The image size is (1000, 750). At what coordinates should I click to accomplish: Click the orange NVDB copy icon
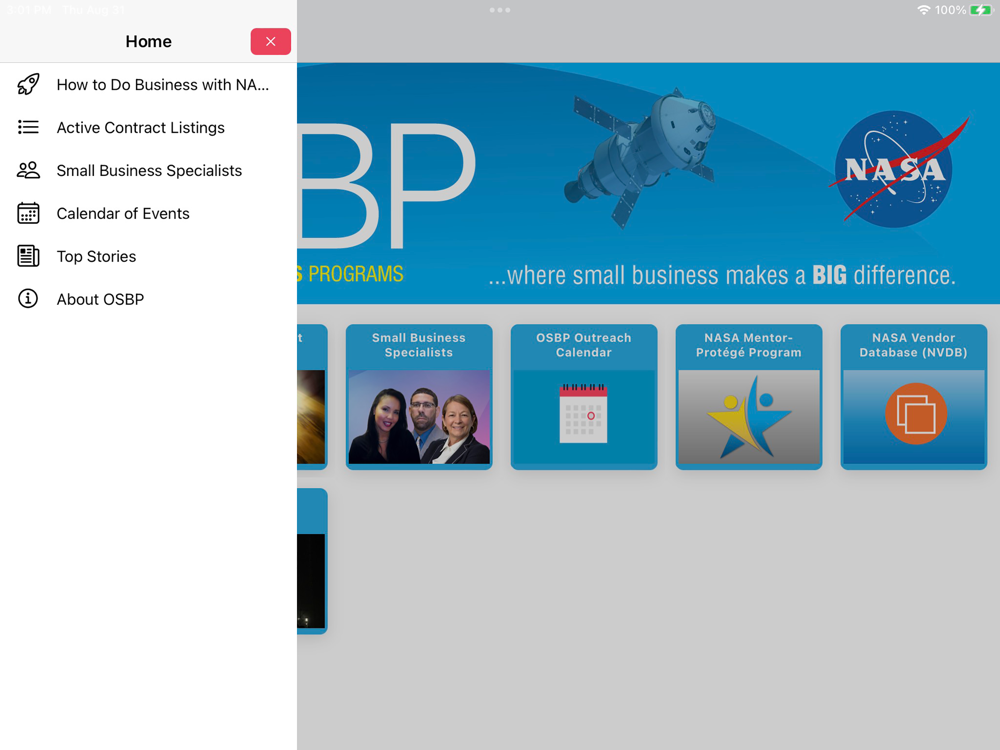coord(916,413)
